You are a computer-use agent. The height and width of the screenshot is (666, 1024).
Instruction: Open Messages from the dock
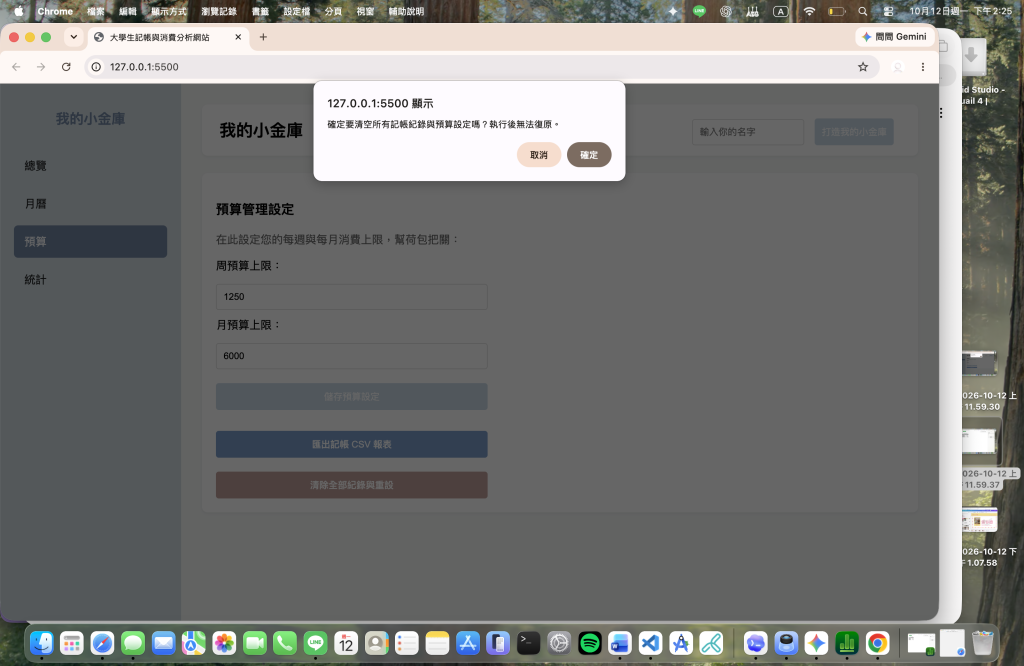[133, 643]
